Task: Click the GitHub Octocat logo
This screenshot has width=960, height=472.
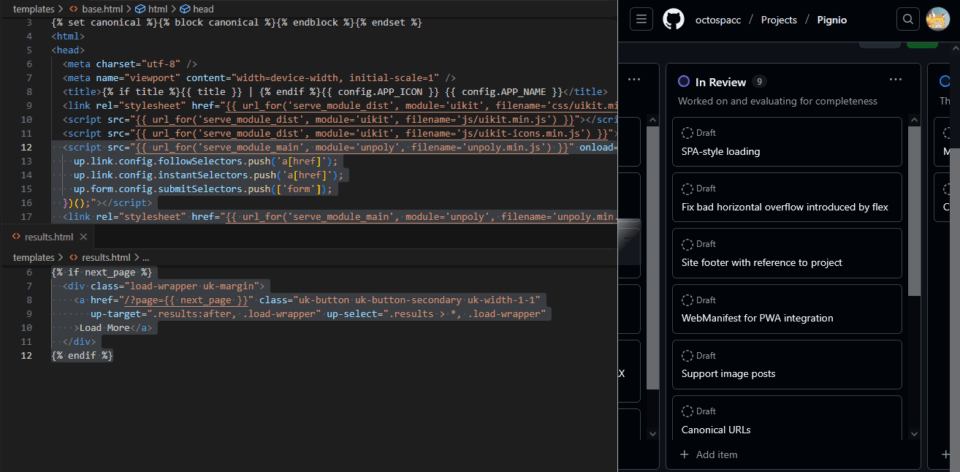Action: click(x=673, y=20)
